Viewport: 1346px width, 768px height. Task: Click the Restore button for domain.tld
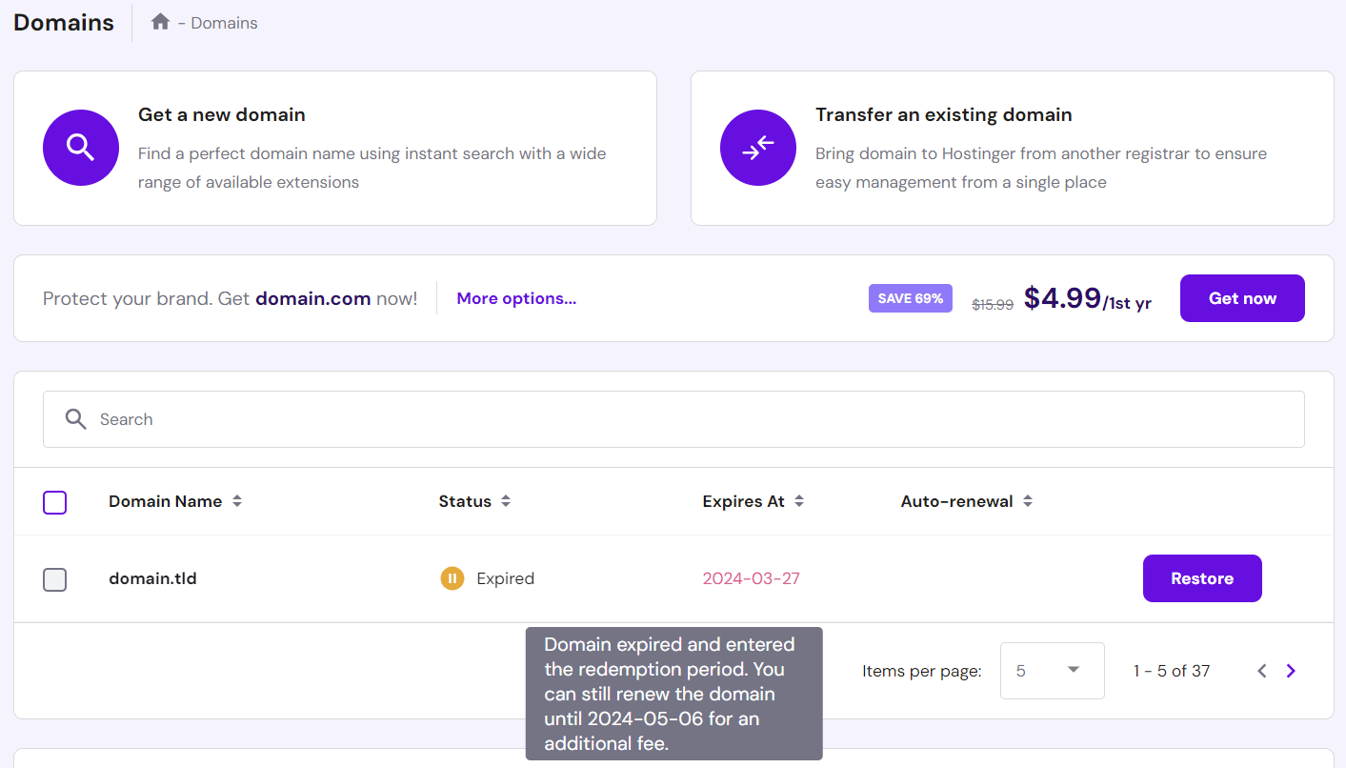point(1202,578)
